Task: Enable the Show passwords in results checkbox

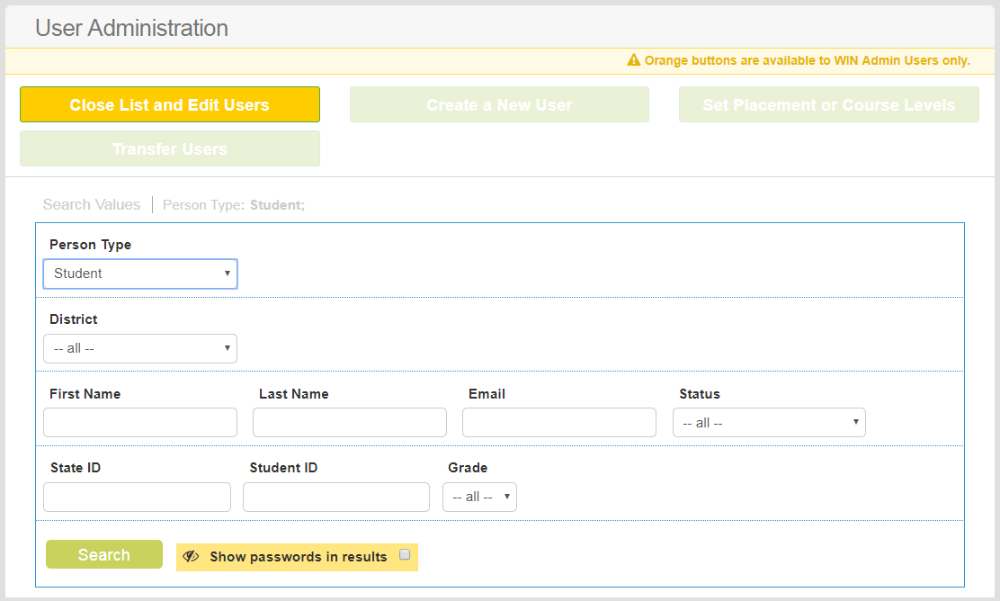Action: (x=404, y=553)
